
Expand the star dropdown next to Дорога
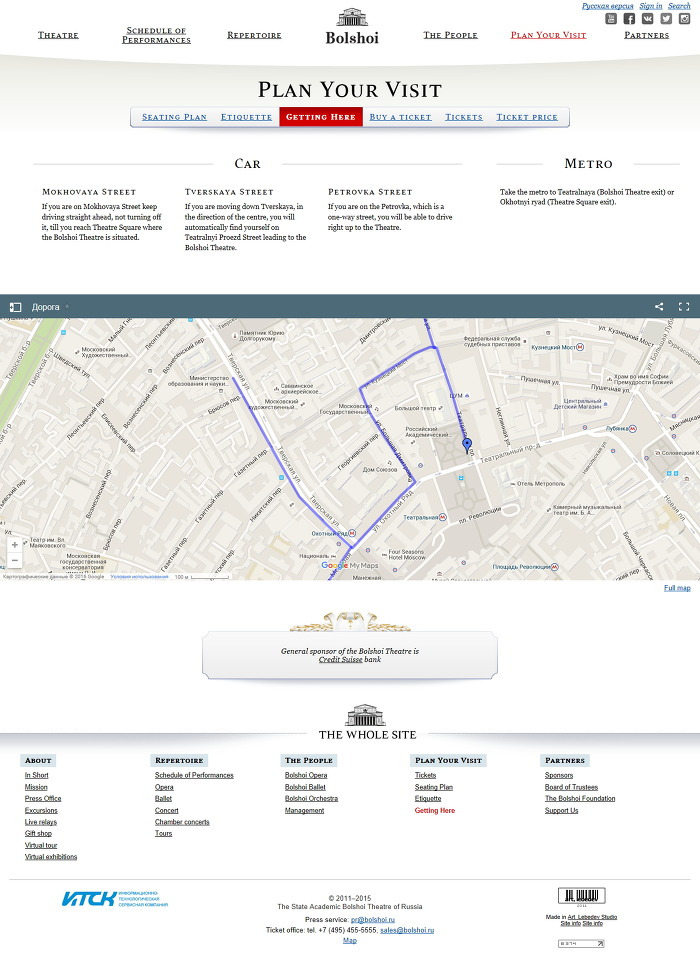pyautogui.click(x=67, y=307)
